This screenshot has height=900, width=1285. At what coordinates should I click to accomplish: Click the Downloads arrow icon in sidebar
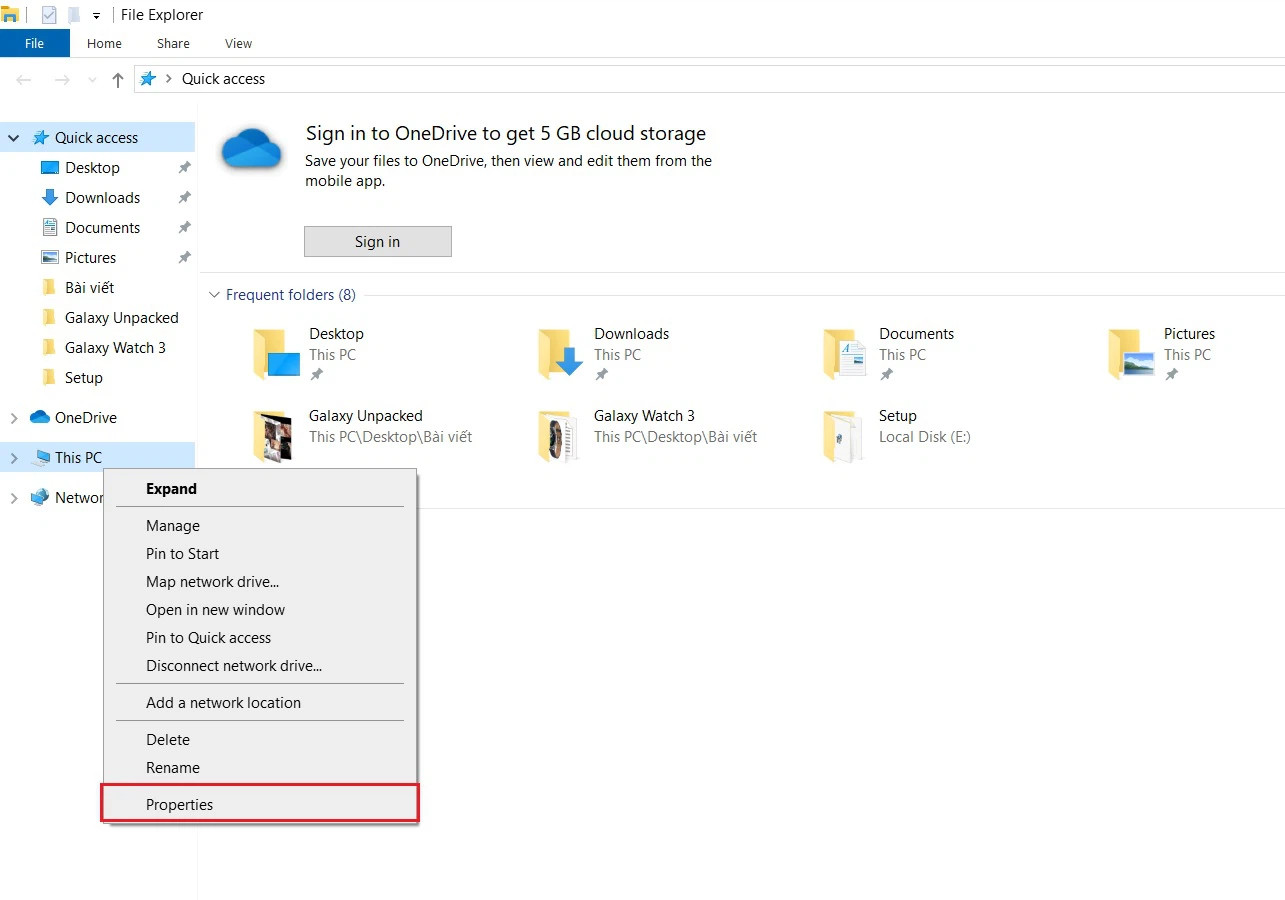click(50, 198)
